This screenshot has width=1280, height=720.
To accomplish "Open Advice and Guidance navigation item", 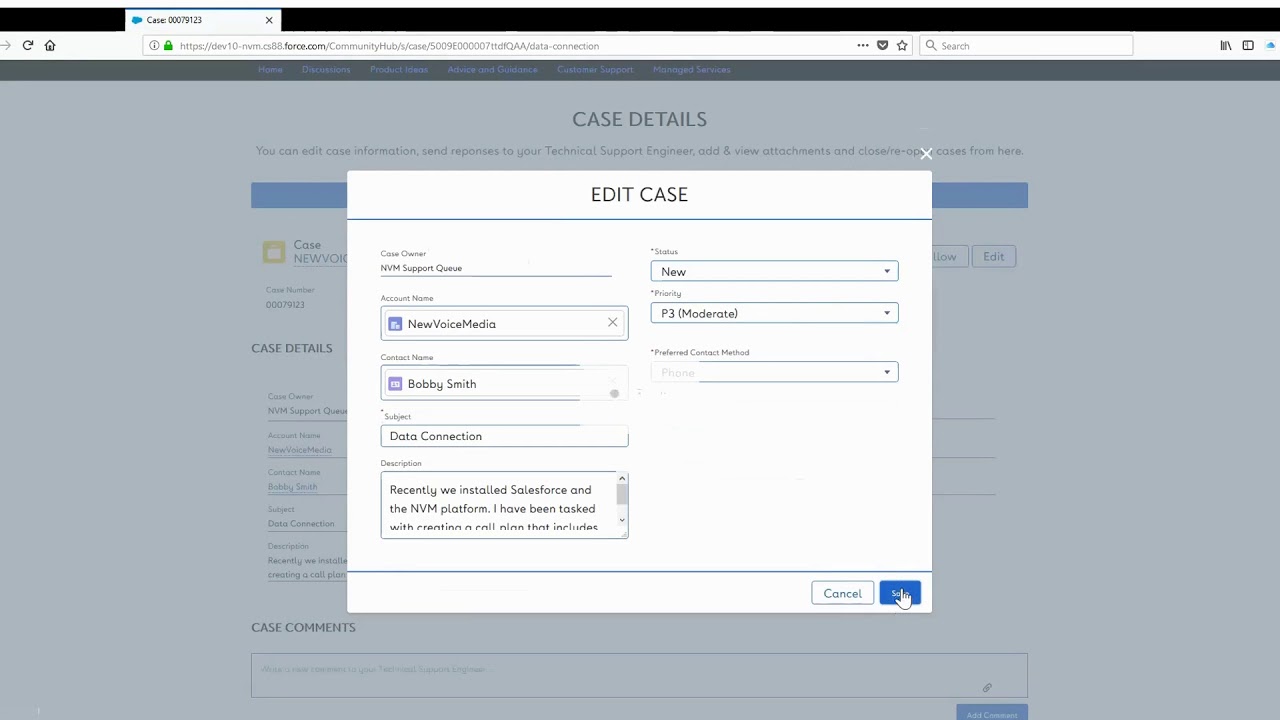I will (492, 69).
